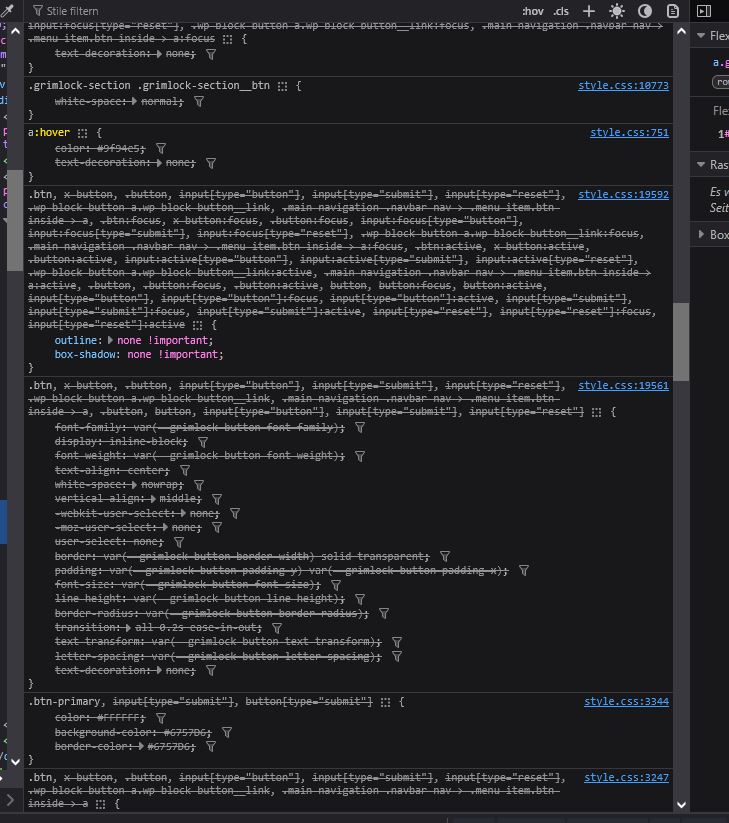This screenshot has width=729, height=823.
Task: Expand -webkit-user-select value triangle
Action: pos(183,513)
